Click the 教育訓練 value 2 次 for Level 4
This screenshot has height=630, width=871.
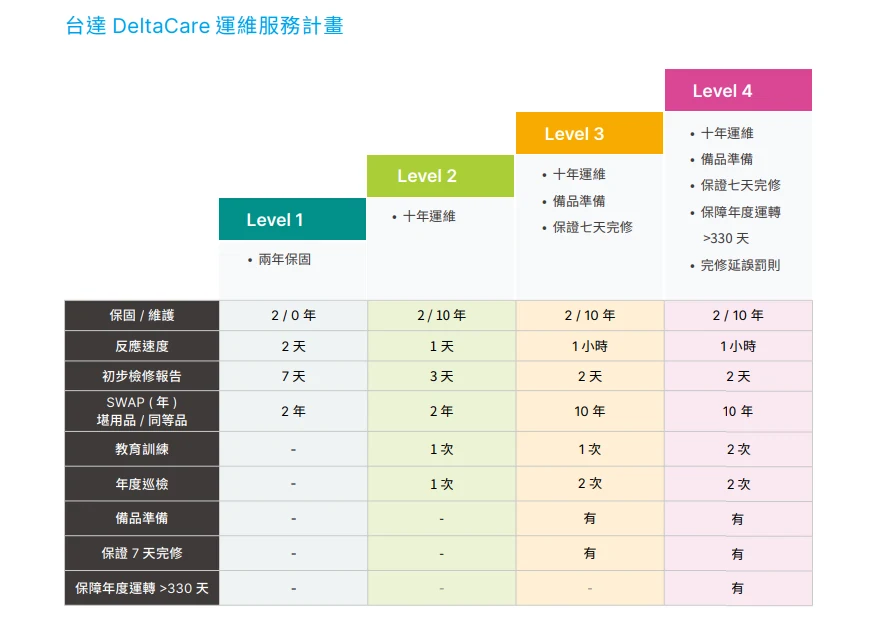point(738,449)
